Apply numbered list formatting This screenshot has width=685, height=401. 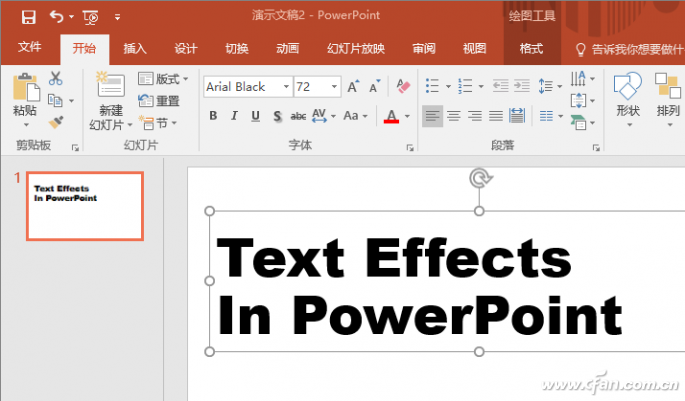click(x=465, y=86)
